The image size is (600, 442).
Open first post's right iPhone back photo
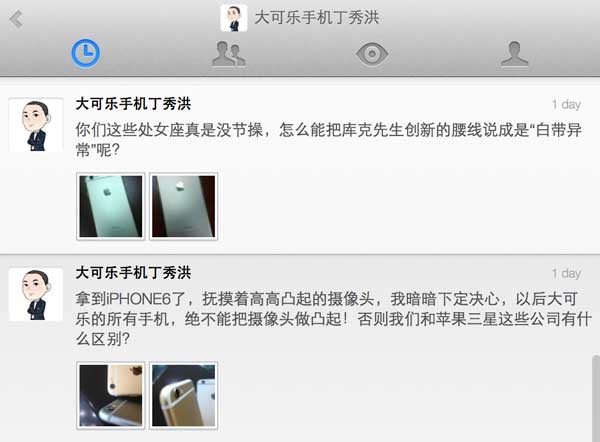click(x=184, y=206)
